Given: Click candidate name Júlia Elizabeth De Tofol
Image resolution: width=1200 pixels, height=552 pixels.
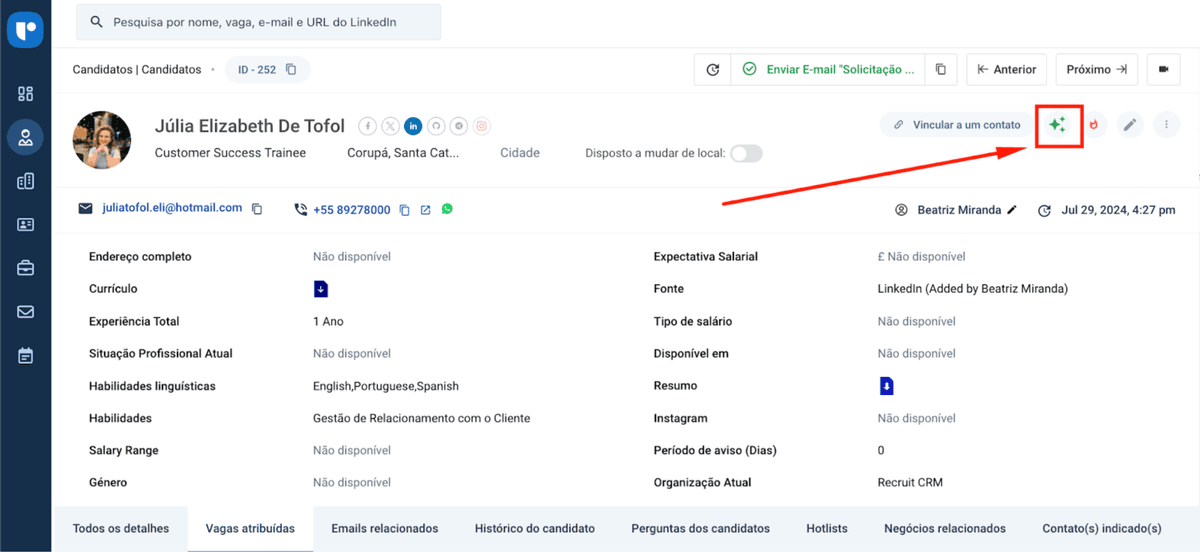Looking at the screenshot, I should coord(250,126).
